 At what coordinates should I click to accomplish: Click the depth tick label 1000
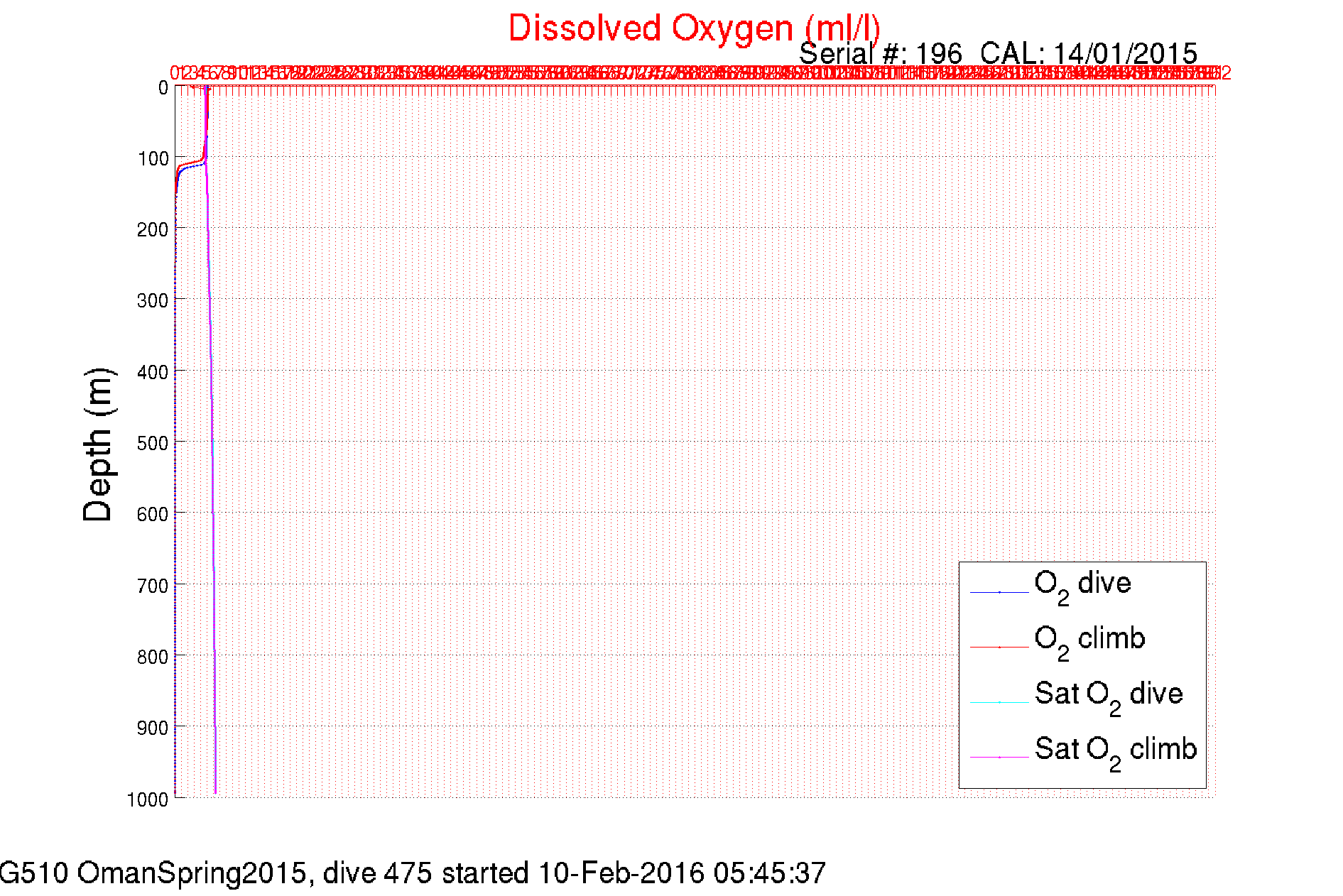[148, 799]
